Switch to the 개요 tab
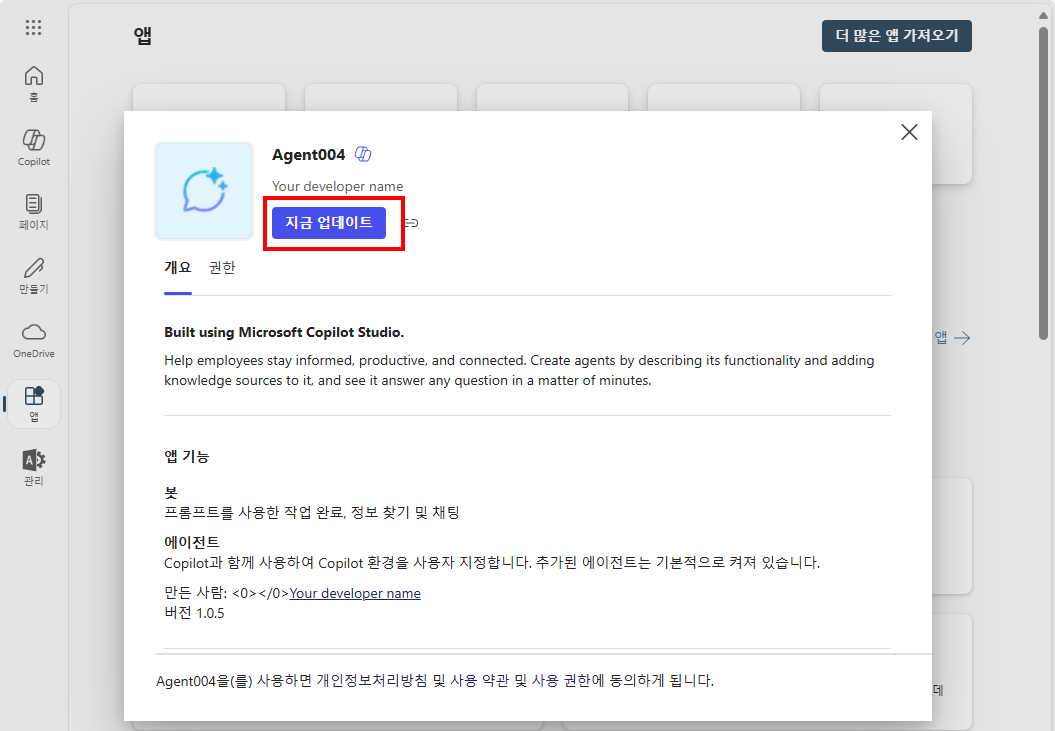Screen dimensions: 1055x731 point(178,268)
